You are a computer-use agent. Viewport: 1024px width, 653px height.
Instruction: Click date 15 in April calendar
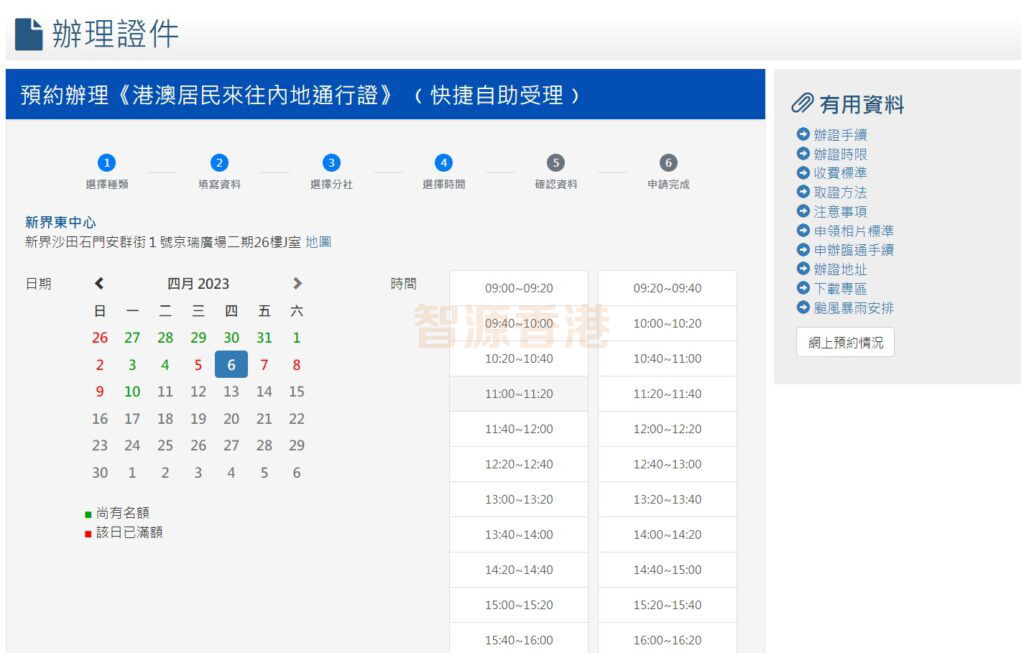click(296, 391)
